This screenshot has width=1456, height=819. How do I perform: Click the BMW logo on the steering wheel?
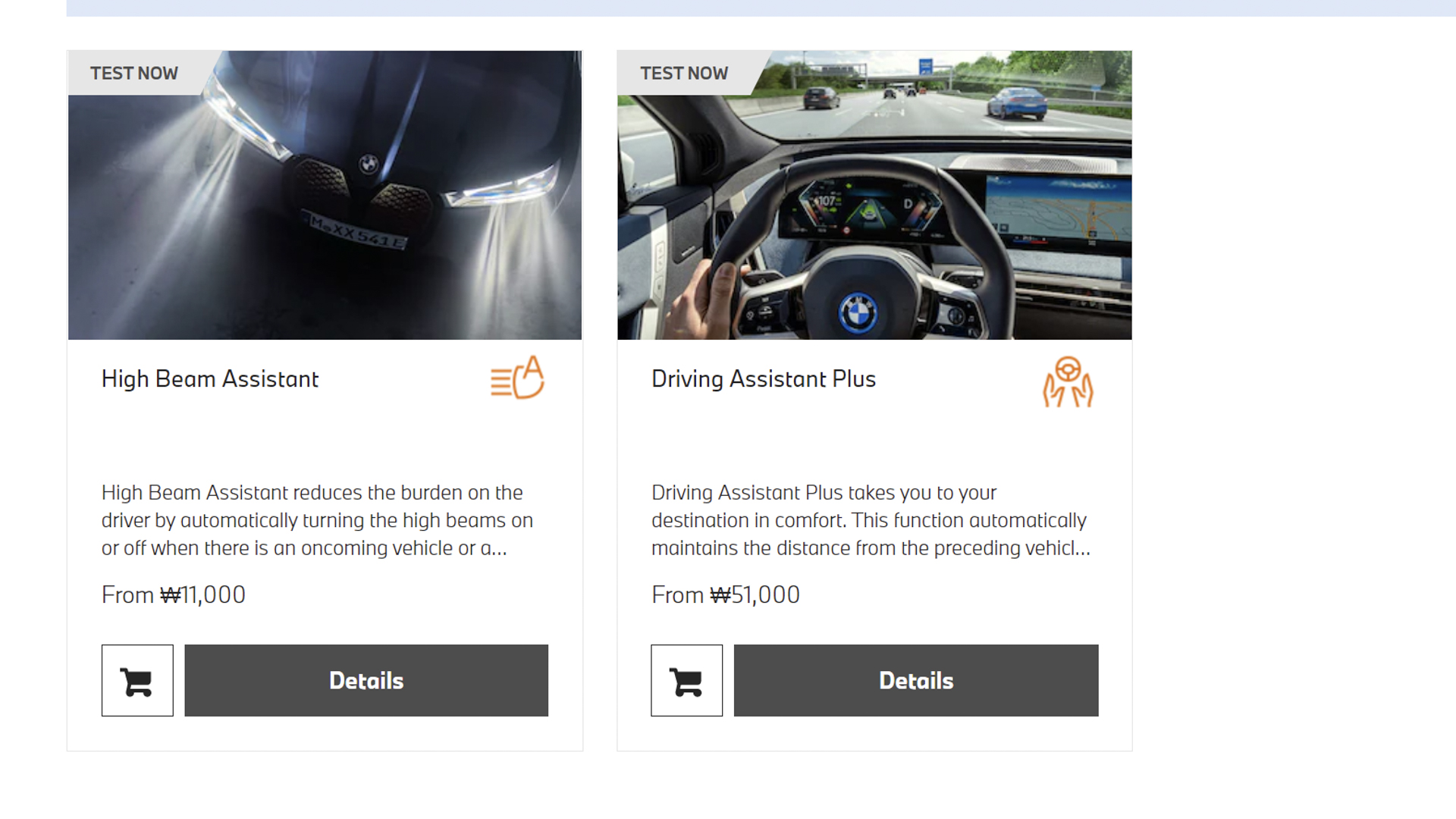(858, 312)
